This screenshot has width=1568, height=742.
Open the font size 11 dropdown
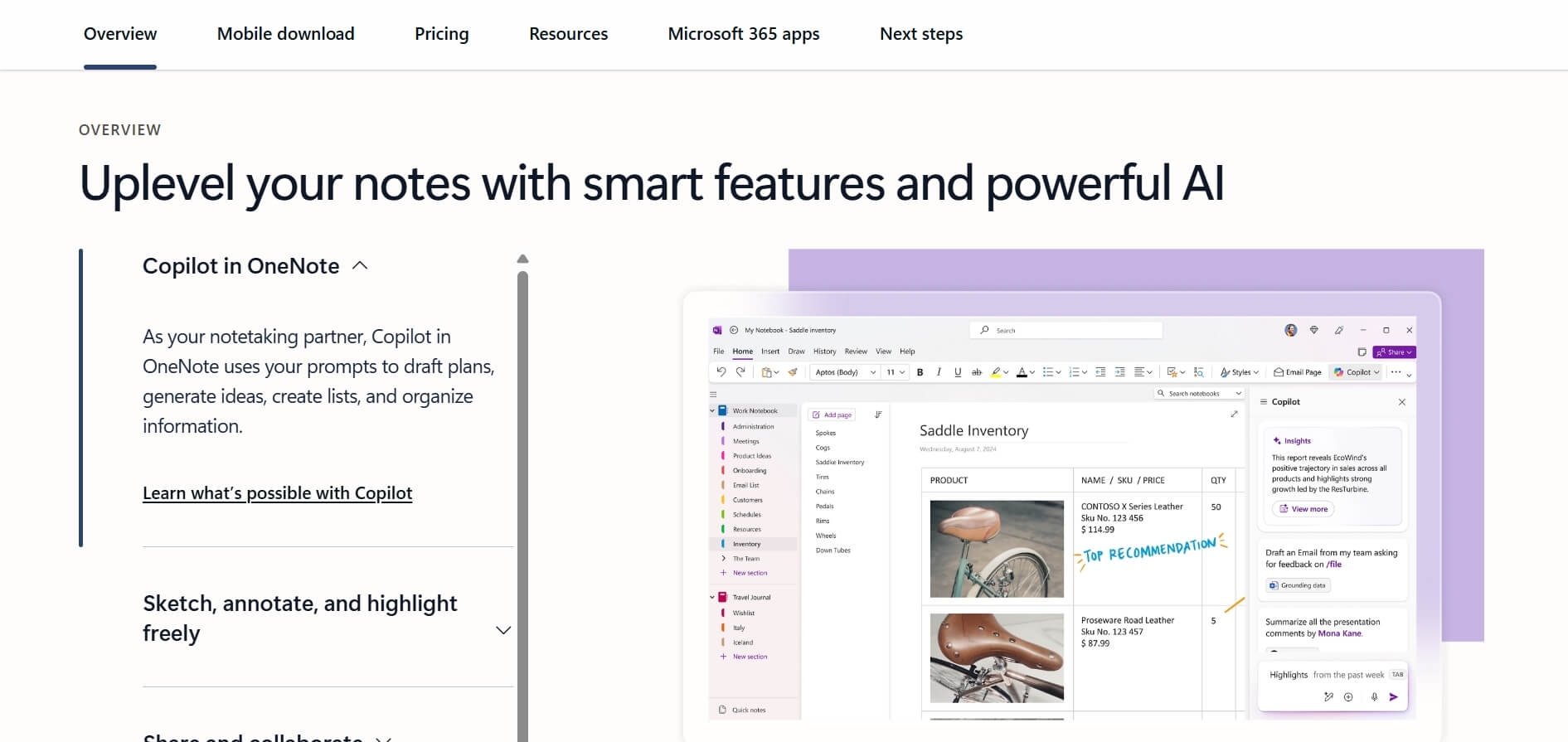click(x=896, y=372)
